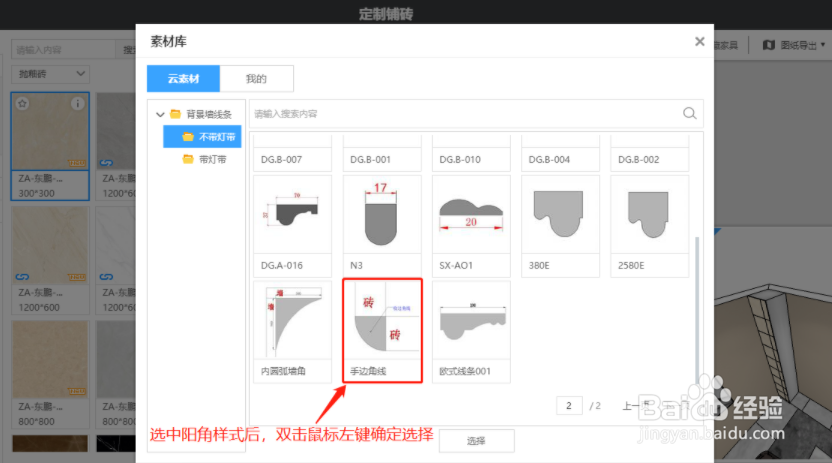Open the 抛釉砖 dropdown in background panel
This screenshot has height=463, width=832.
pyautogui.click(x=50, y=74)
